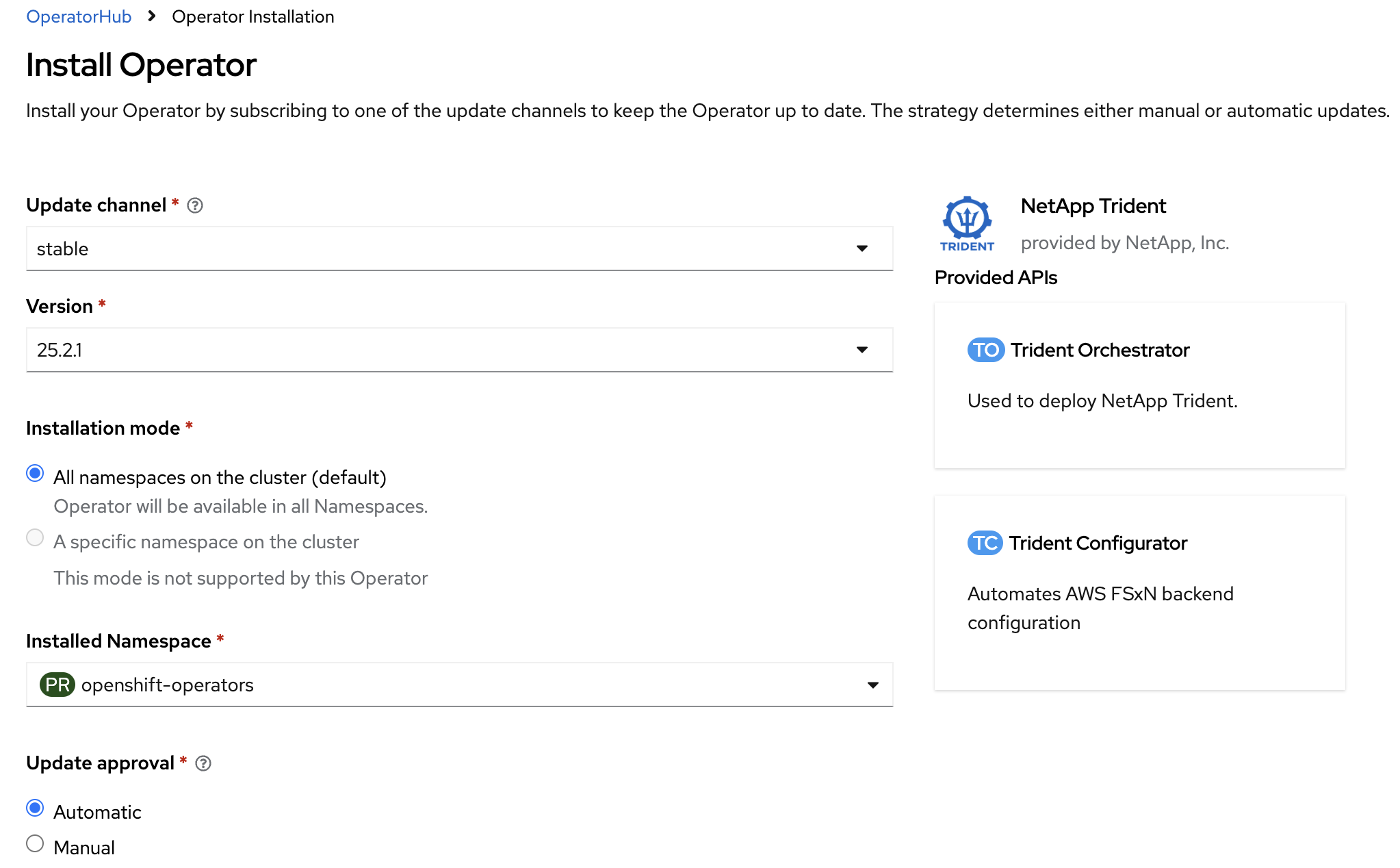This screenshot has height=868, width=1400.
Task: Select All namespaces on the cluster option
Action: coord(35,474)
